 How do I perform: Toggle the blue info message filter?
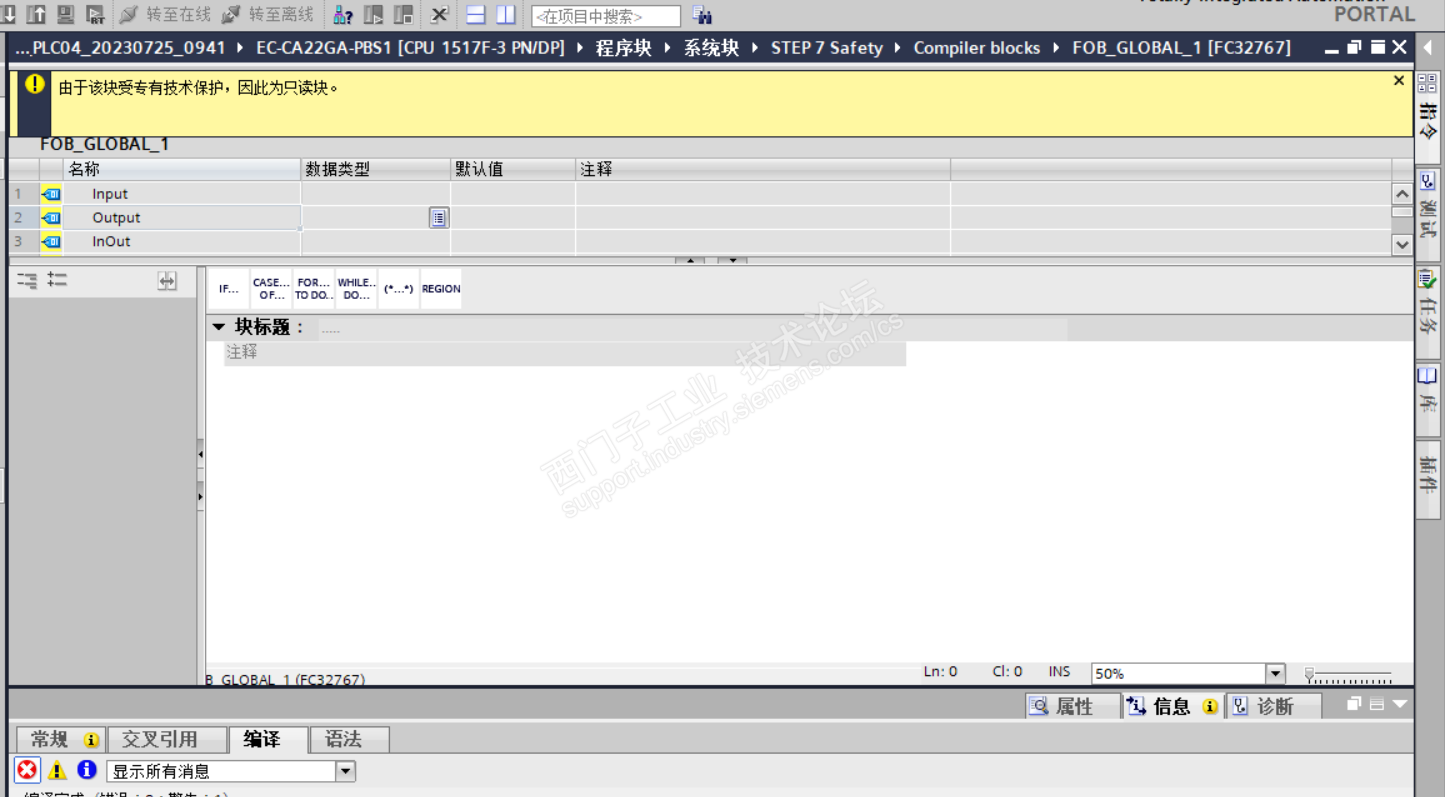pos(87,770)
